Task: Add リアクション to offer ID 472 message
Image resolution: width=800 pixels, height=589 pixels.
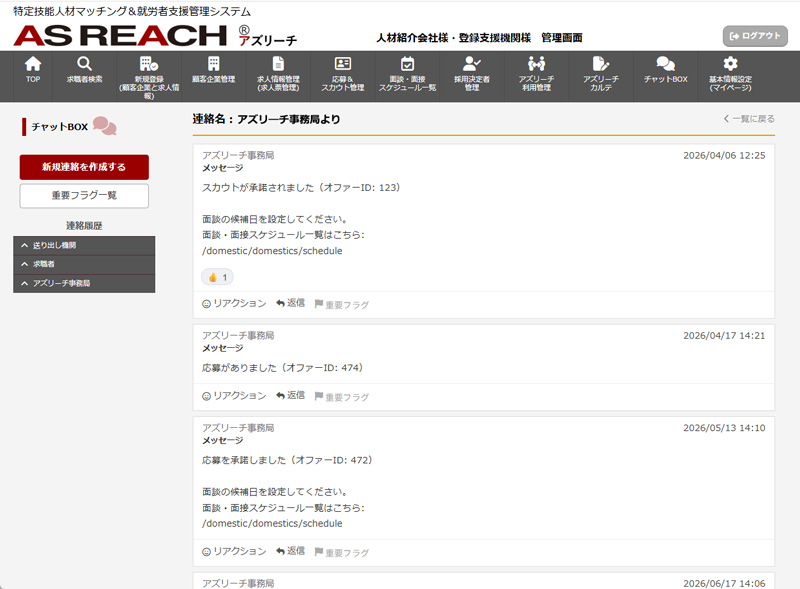Action: point(234,552)
